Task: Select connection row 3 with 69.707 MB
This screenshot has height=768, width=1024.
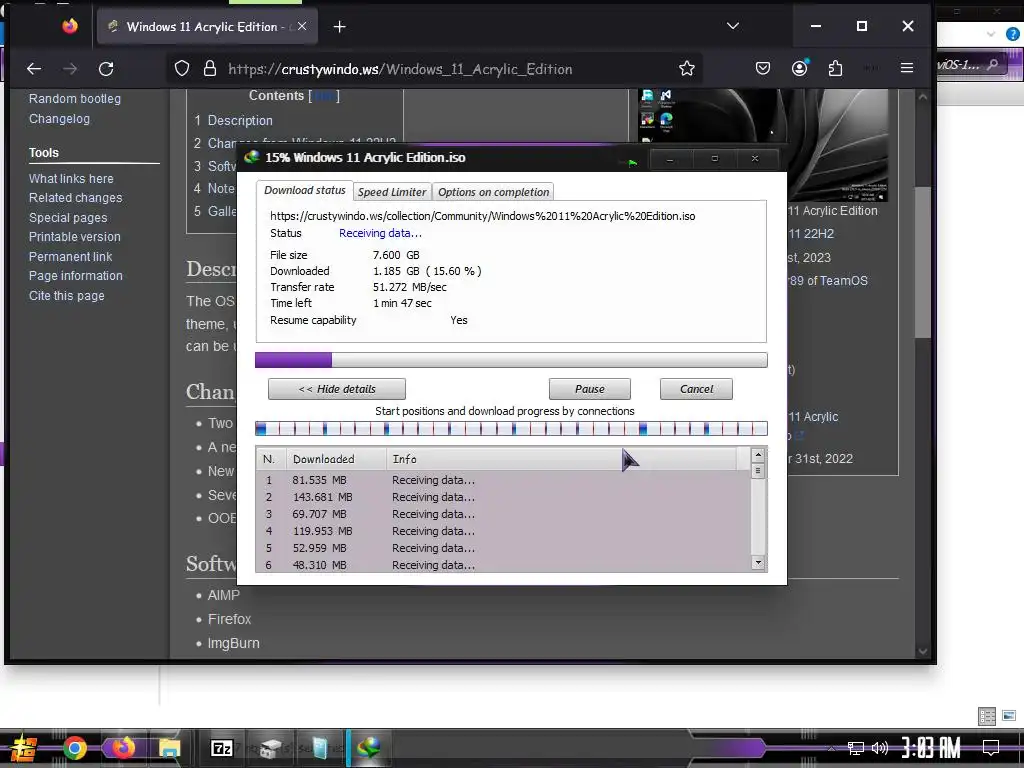Action: coord(504,514)
